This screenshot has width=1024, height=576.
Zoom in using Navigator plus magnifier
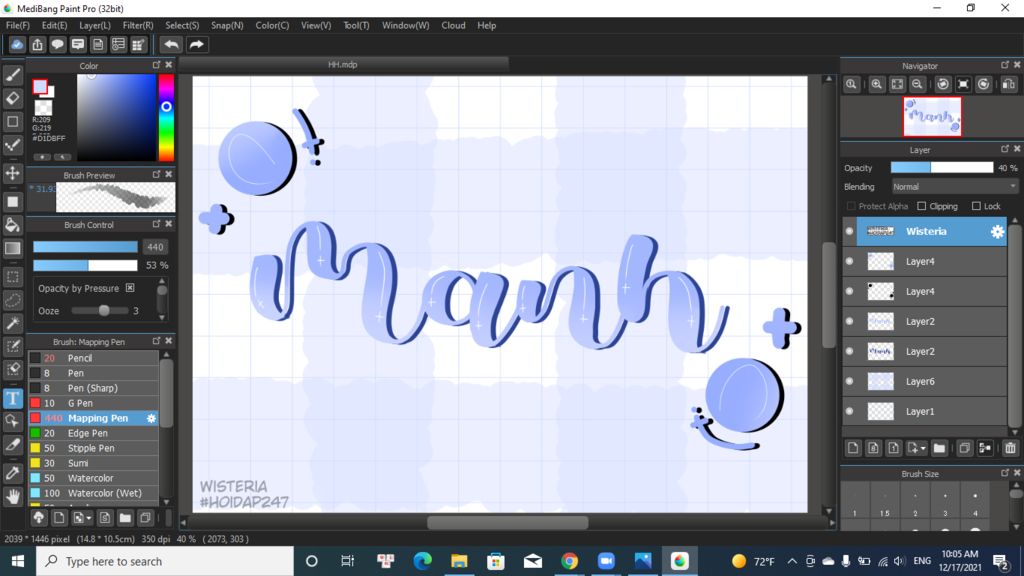[876, 84]
